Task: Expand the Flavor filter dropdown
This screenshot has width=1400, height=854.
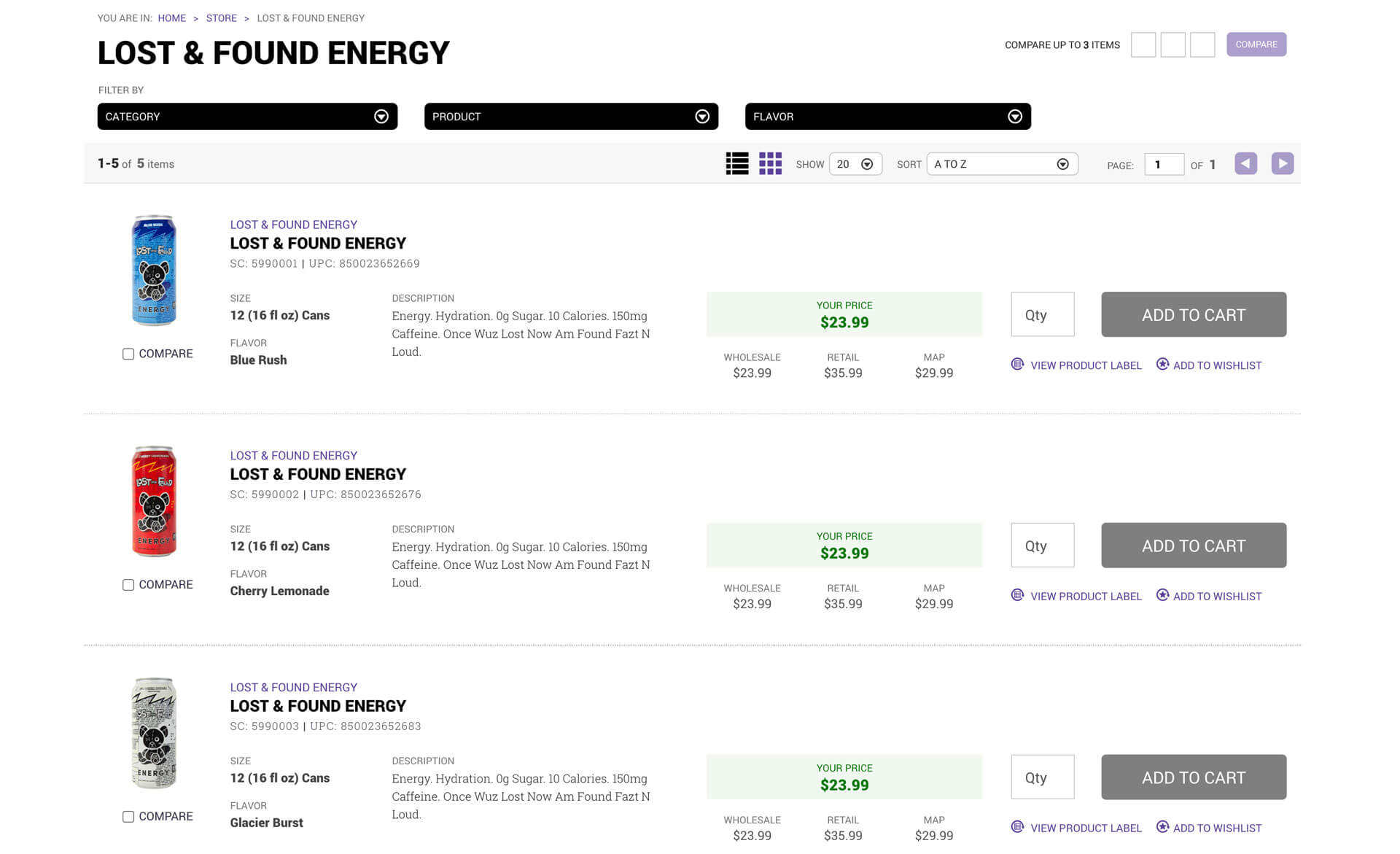Action: 887,116
